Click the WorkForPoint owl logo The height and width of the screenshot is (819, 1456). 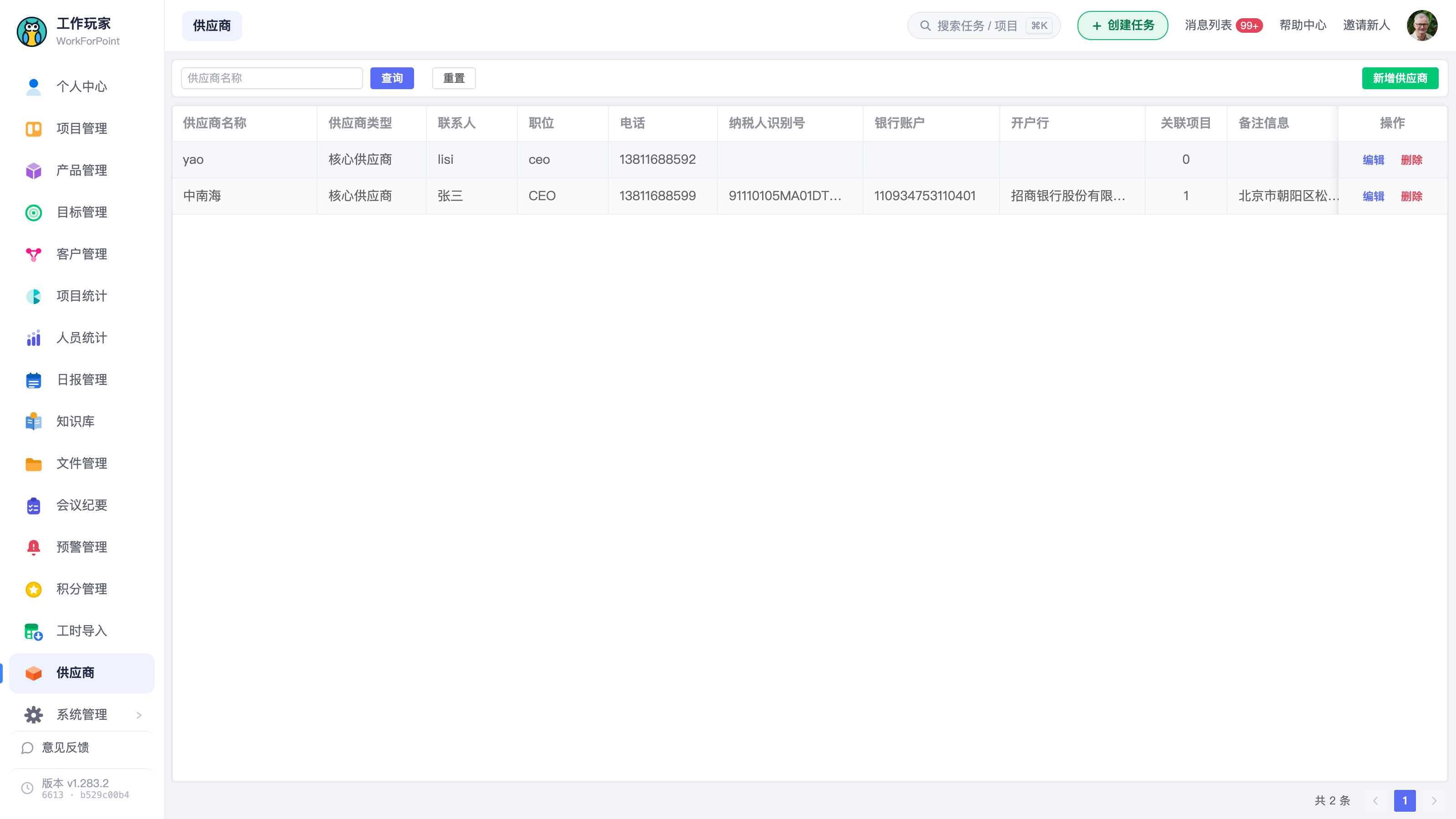[x=32, y=32]
